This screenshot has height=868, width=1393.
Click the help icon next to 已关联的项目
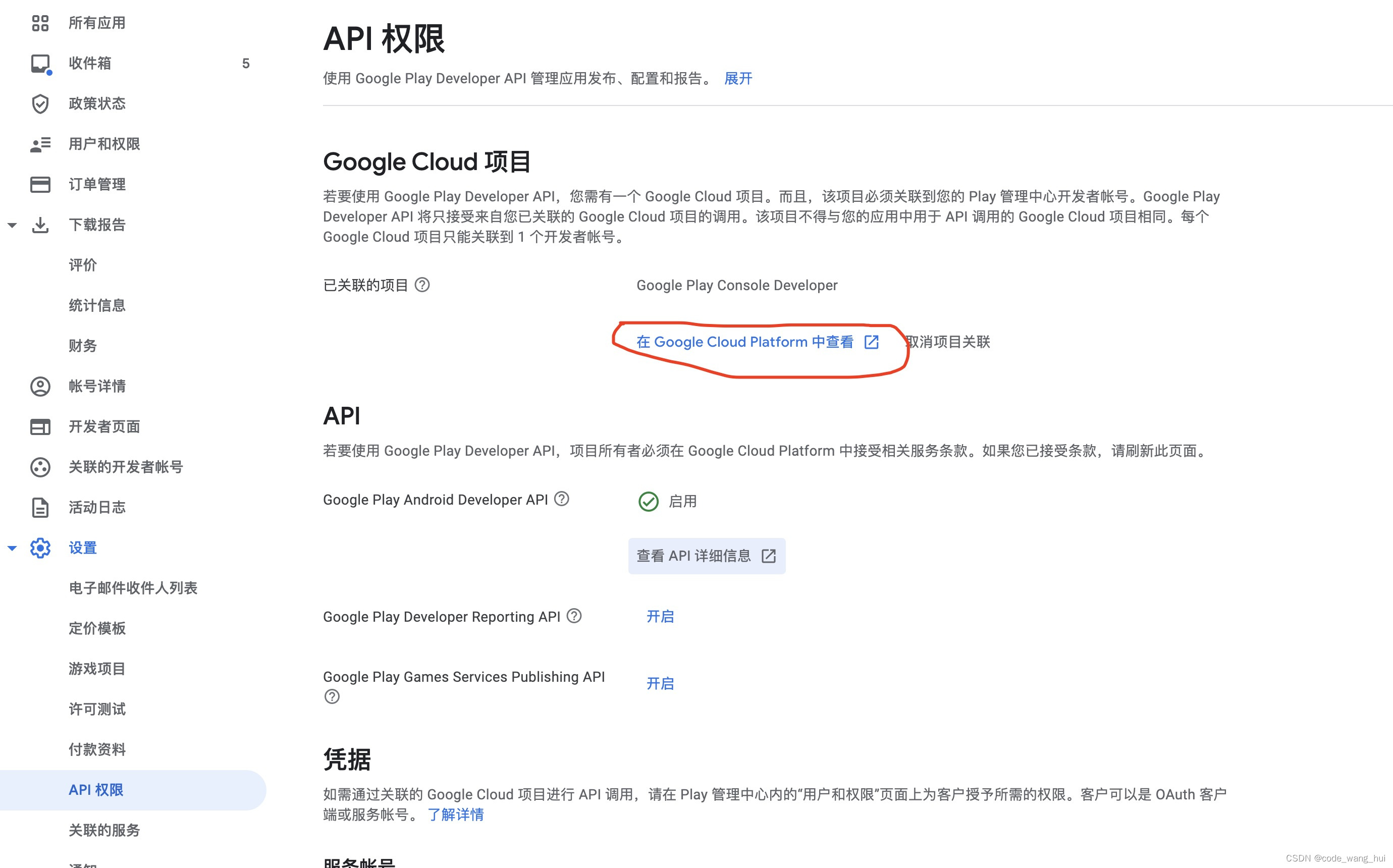click(423, 285)
